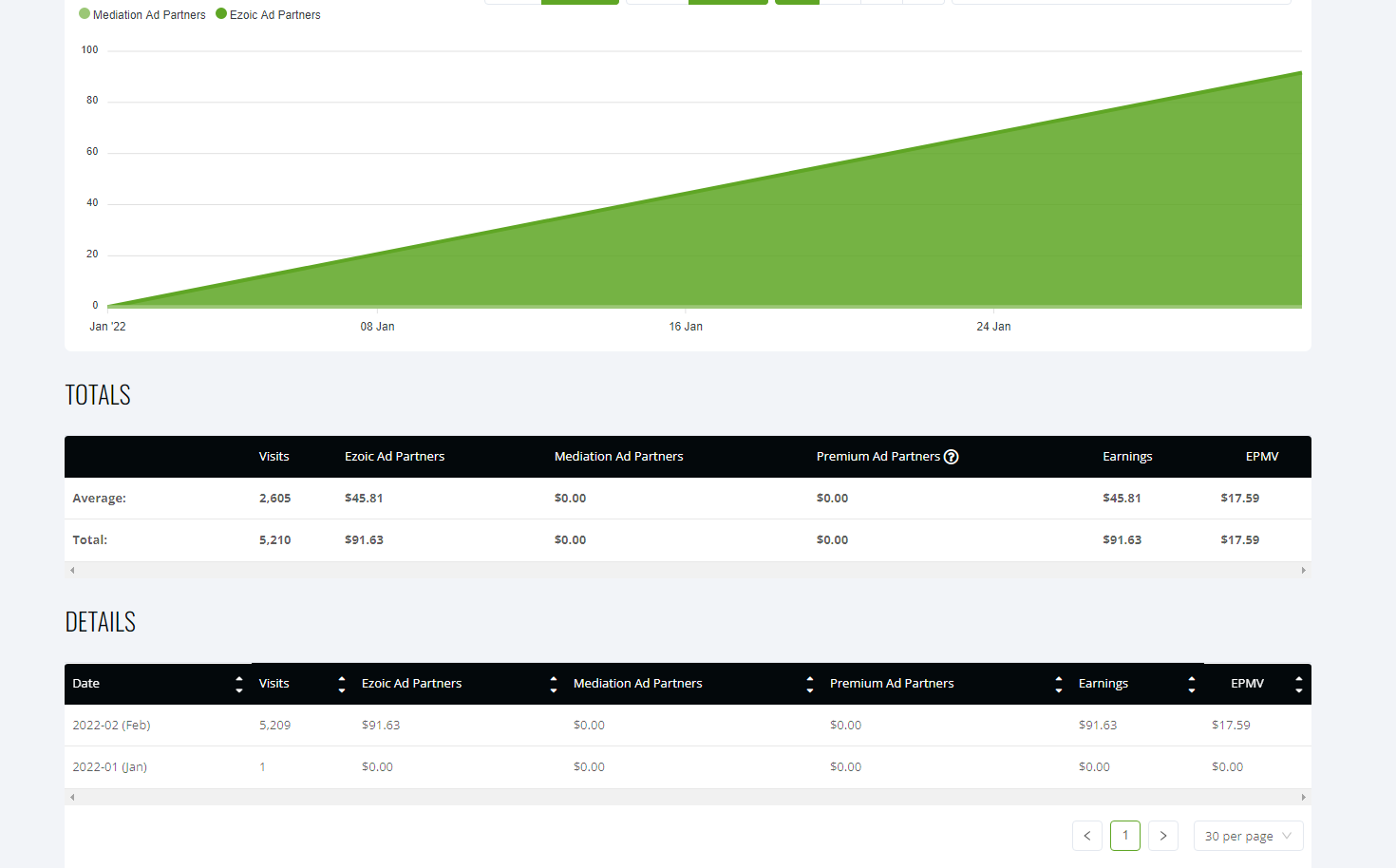The width and height of the screenshot is (1396, 868).
Task: Click Earnings header in totals table
Action: pos(1127,457)
